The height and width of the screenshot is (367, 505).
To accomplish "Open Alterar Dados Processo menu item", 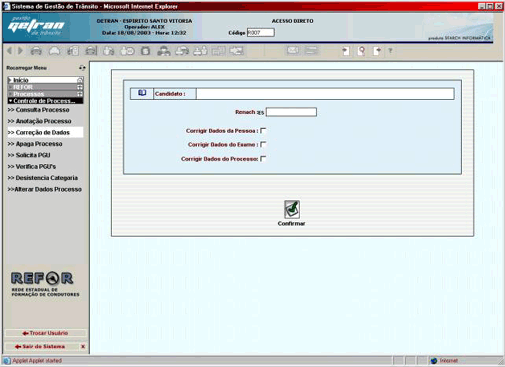I will (45, 189).
